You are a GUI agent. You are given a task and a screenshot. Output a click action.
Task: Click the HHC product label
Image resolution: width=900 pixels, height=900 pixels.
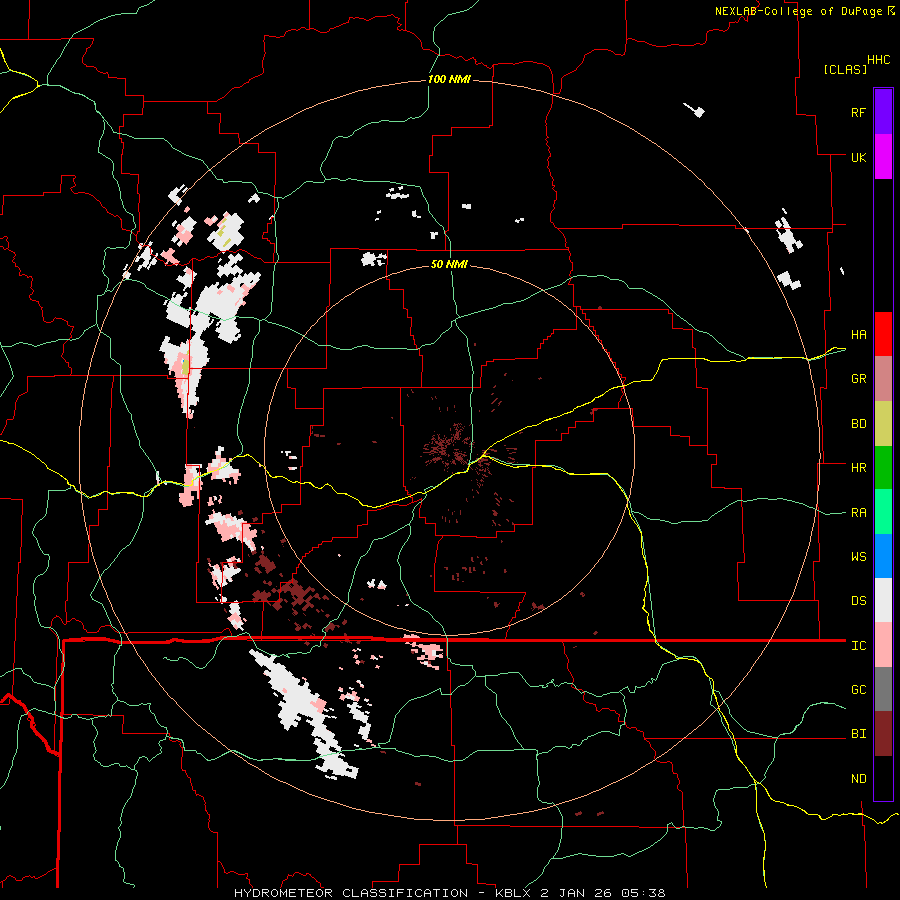pyautogui.click(x=879, y=60)
